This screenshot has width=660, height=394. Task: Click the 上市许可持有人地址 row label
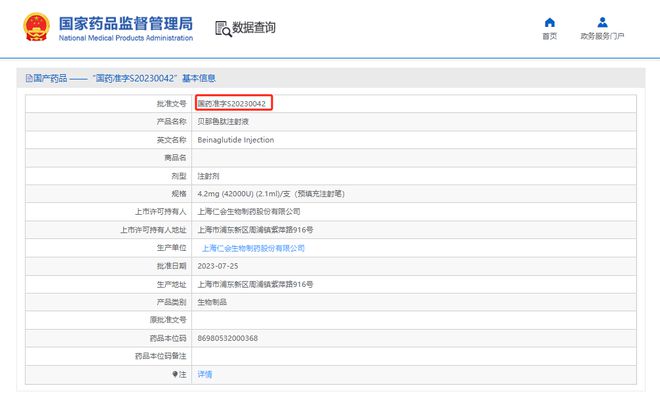pos(153,230)
